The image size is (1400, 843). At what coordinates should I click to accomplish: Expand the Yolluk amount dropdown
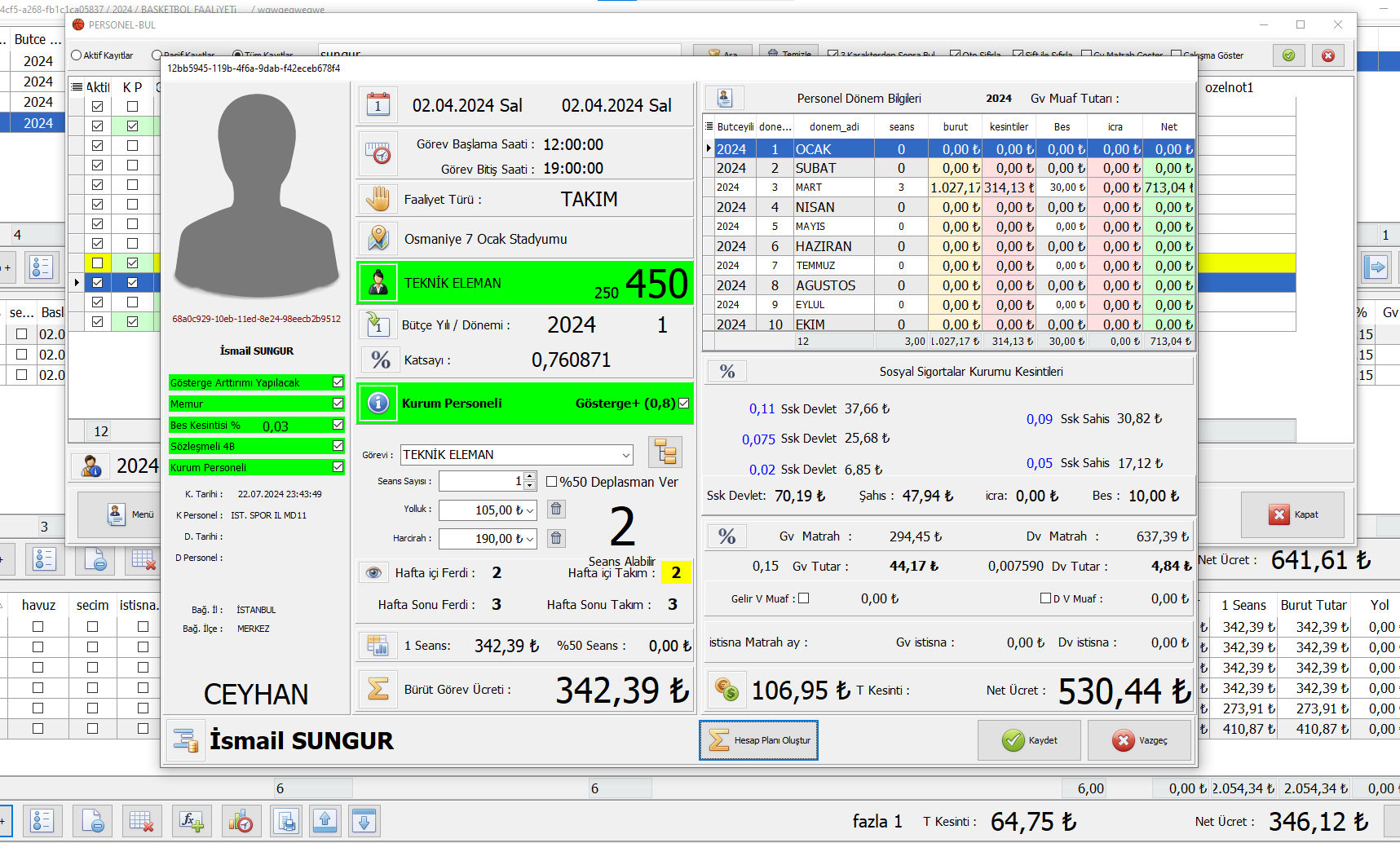(x=531, y=511)
